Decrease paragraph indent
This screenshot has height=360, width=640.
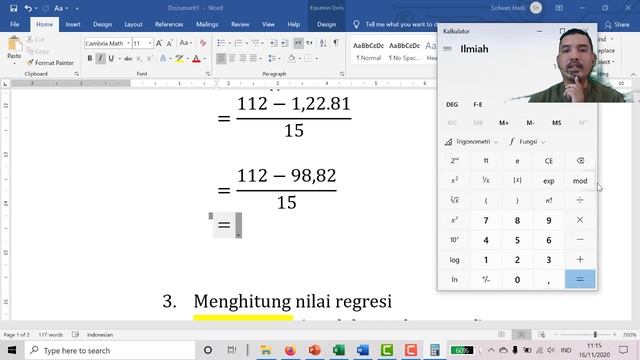click(x=274, y=43)
